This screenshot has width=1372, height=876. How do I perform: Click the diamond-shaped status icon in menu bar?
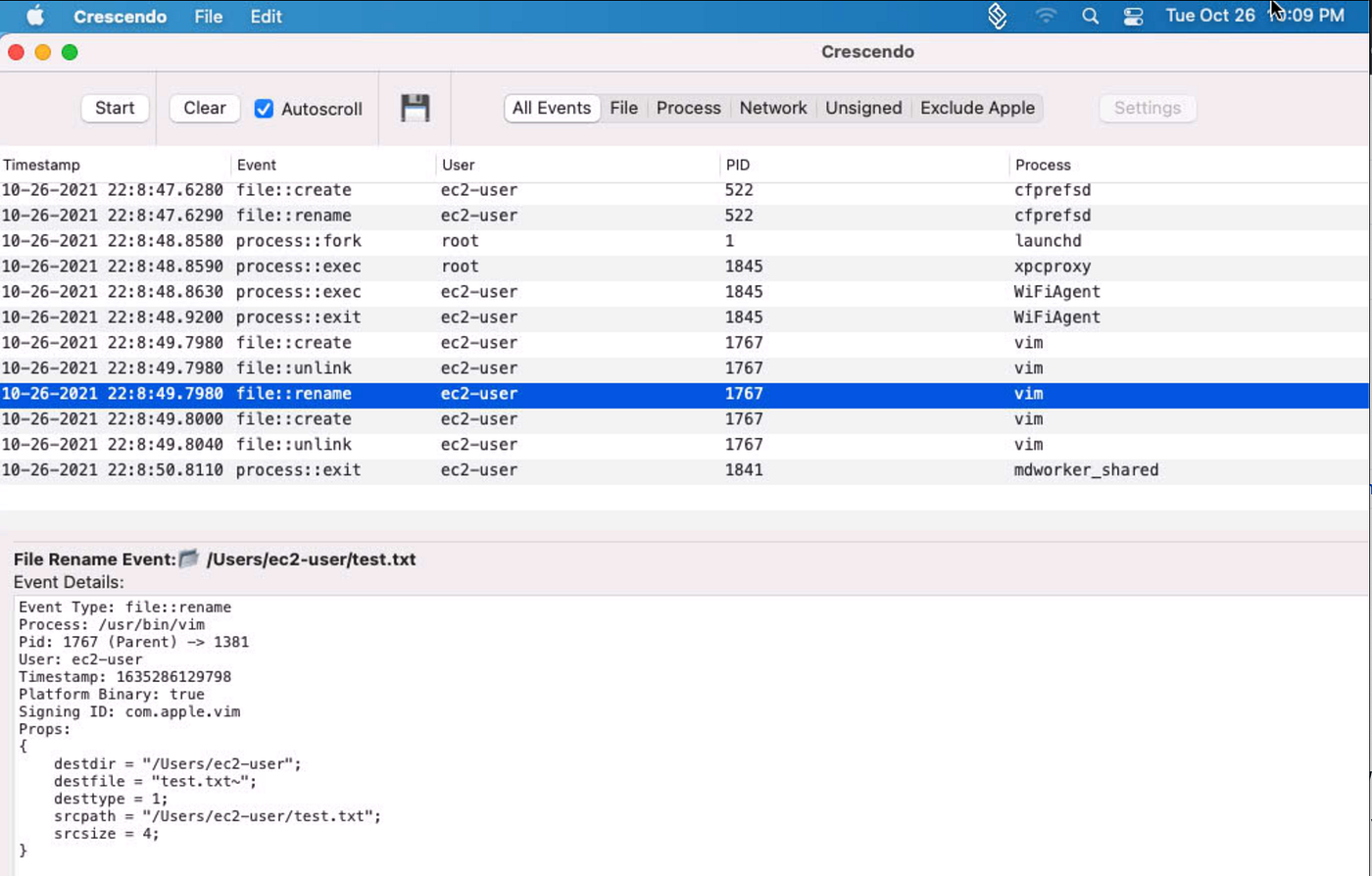[998, 16]
